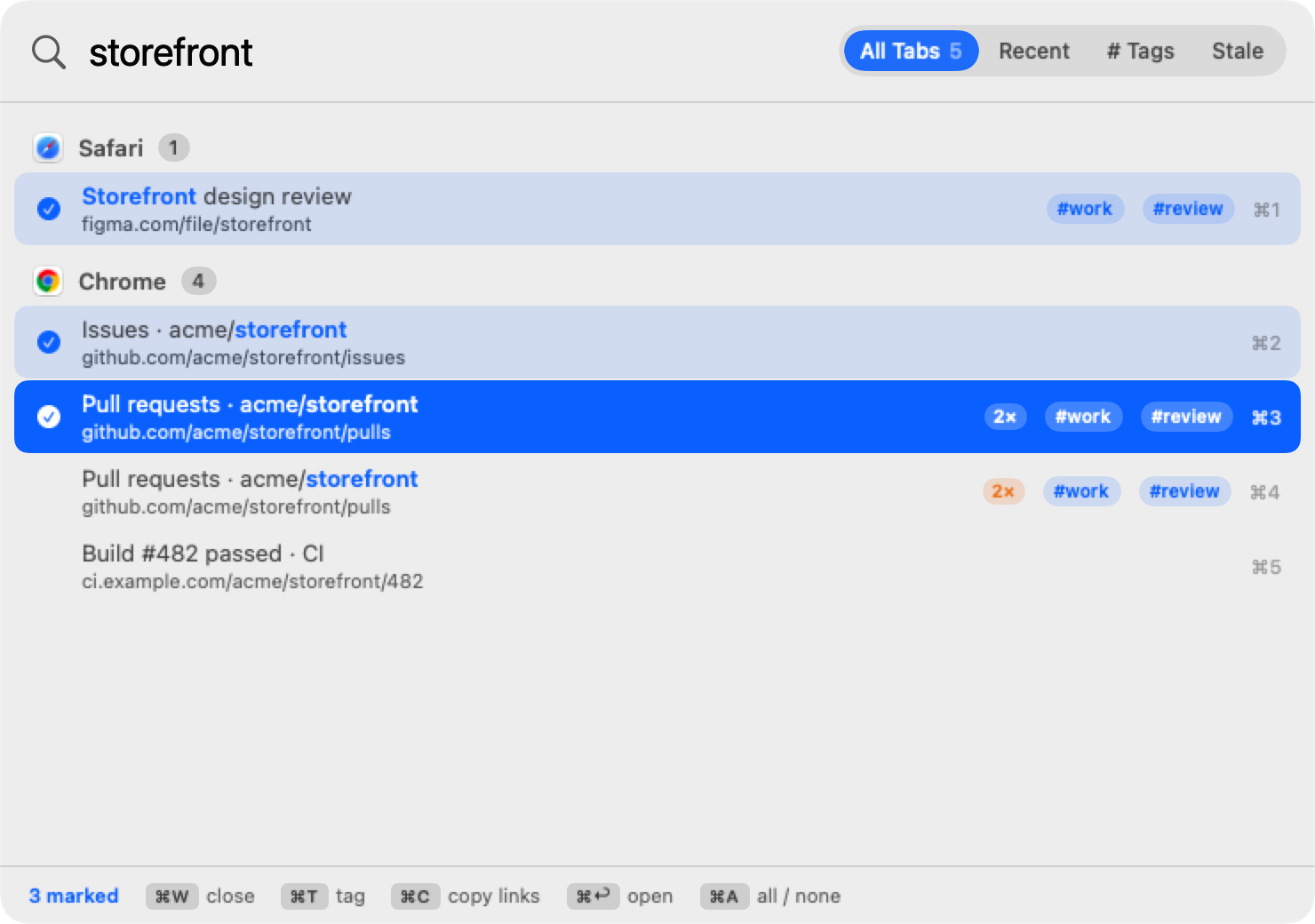Image resolution: width=1315 pixels, height=924 pixels.
Task: Click the 3 marked status label
Action: (74, 896)
